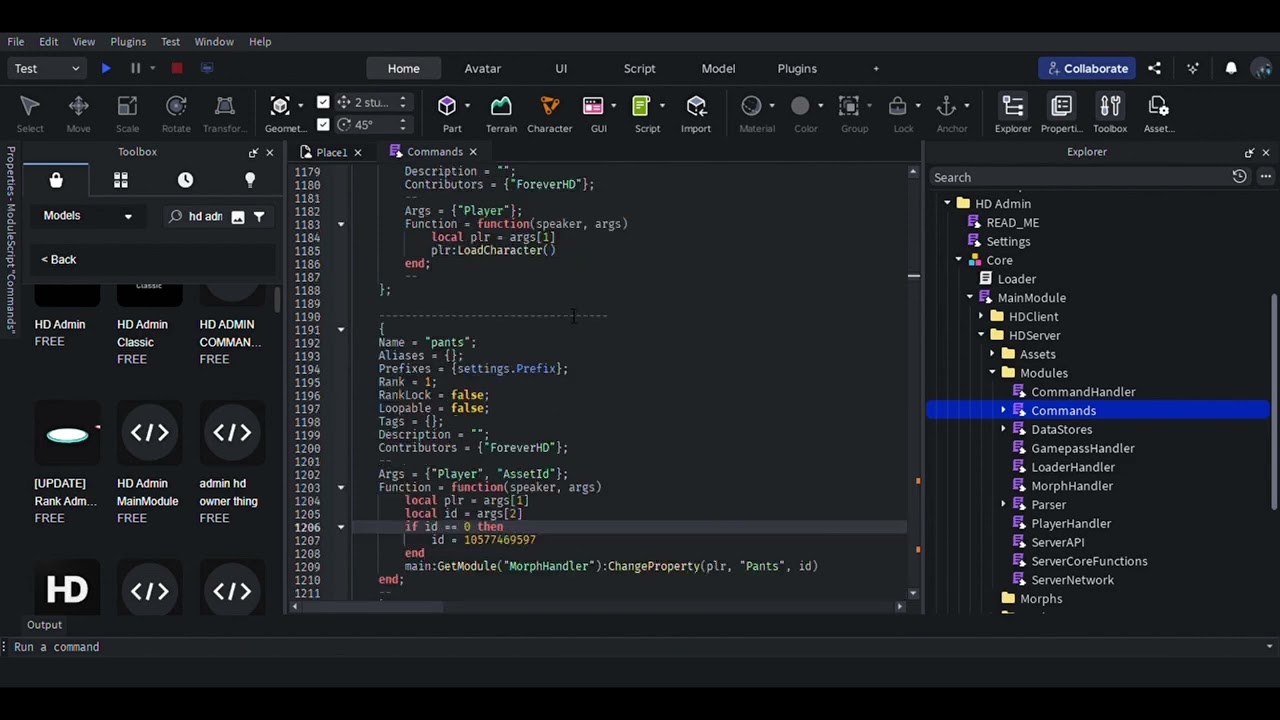The image size is (1280, 720).
Task: Collapse code fold at line 1206
Action: (340, 527)
